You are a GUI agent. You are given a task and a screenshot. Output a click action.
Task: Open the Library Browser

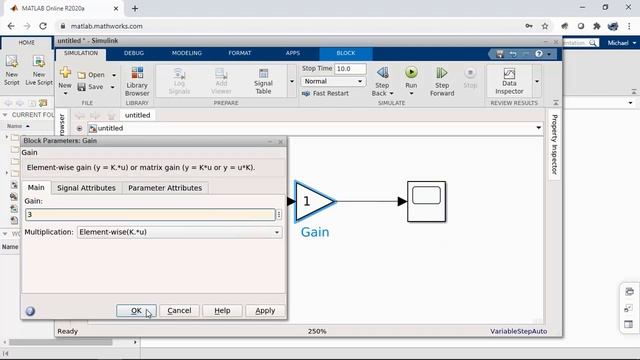tap(137, 82)
